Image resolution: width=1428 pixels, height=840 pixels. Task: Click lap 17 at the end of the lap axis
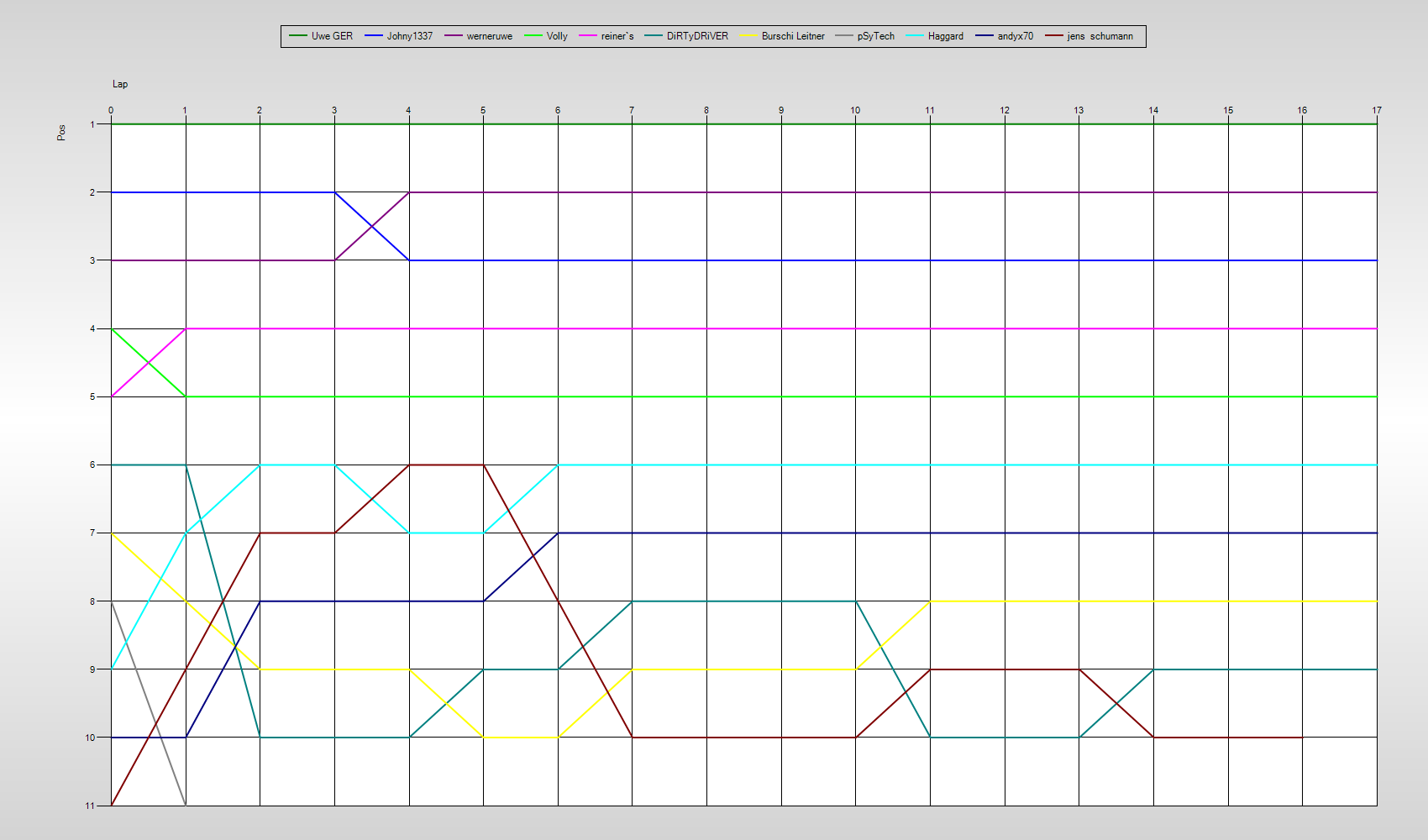coord(1377,110)
